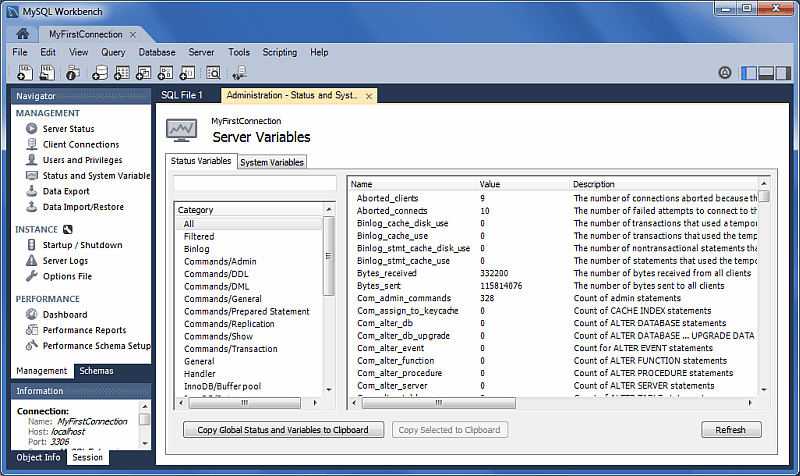
Task: Create a new SQL tab icon
Action: coord(24,73)
